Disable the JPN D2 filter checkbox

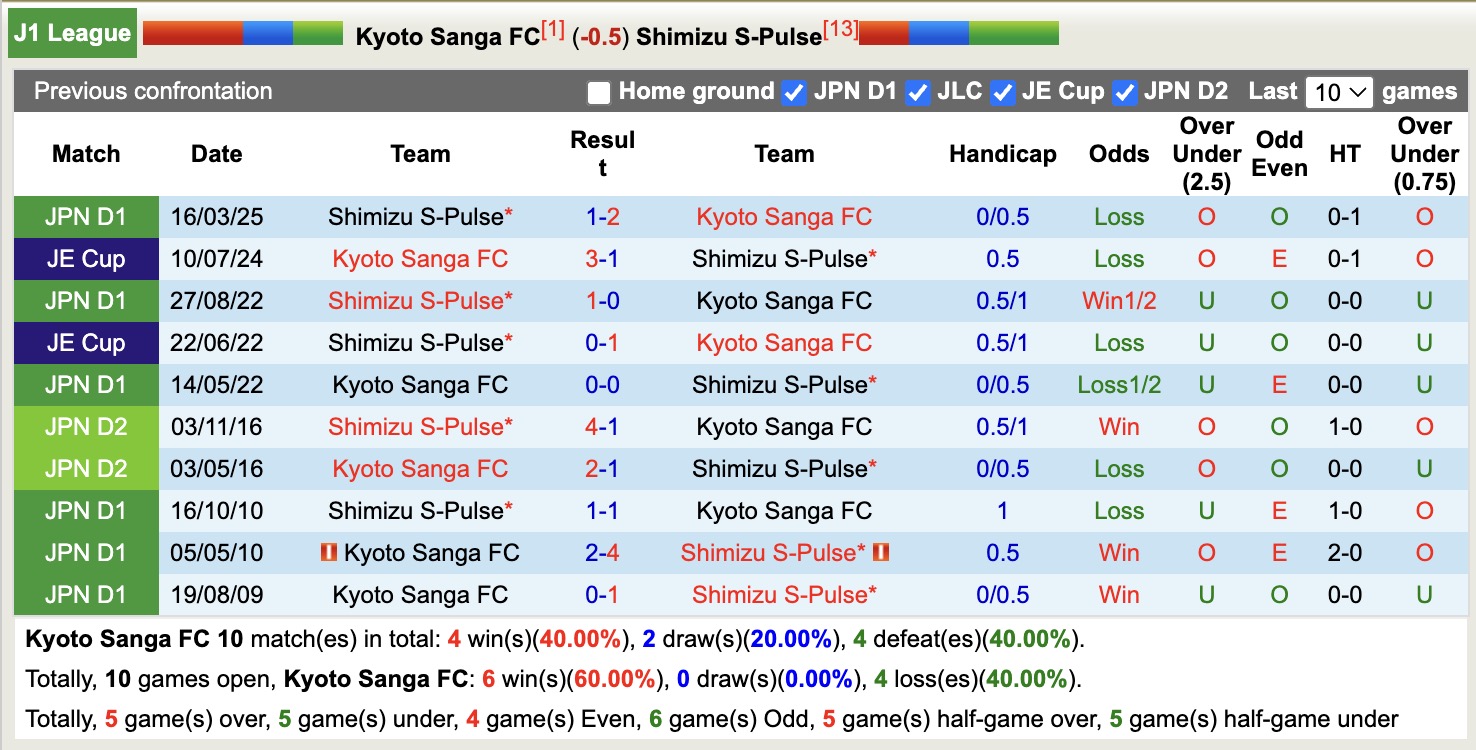click(1125, 92)
